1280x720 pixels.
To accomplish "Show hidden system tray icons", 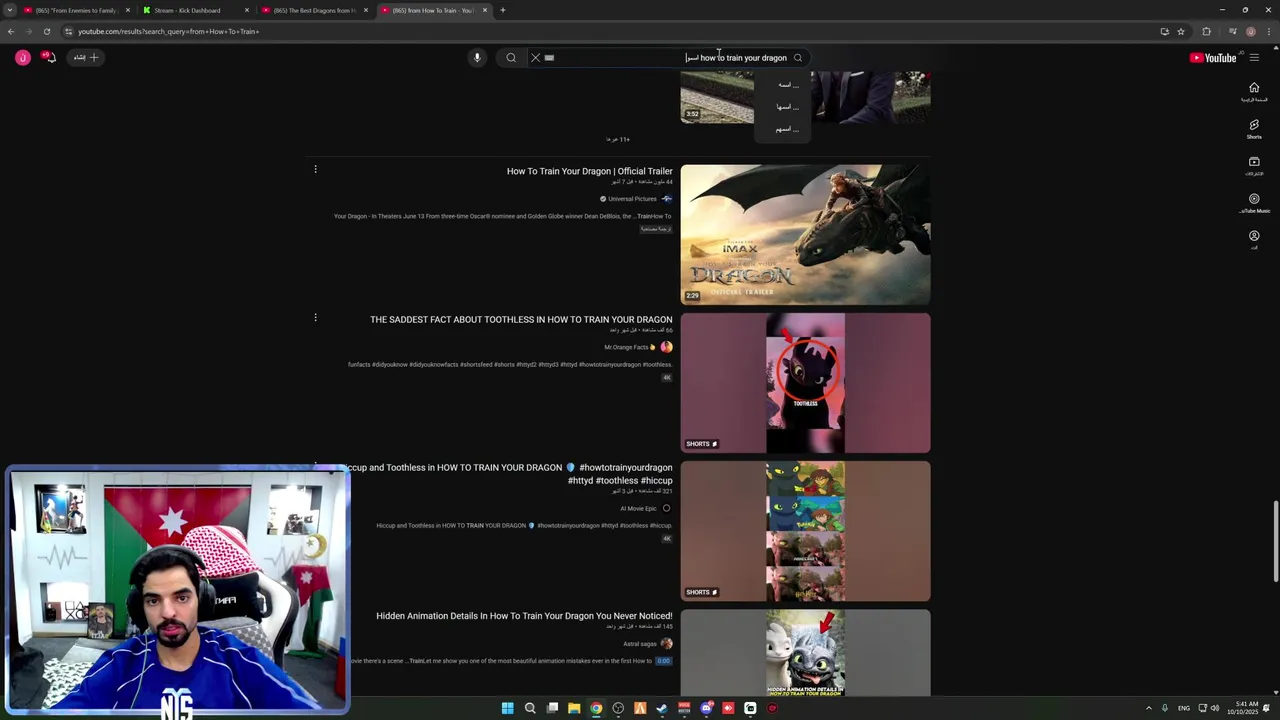I will point(1148,708).
